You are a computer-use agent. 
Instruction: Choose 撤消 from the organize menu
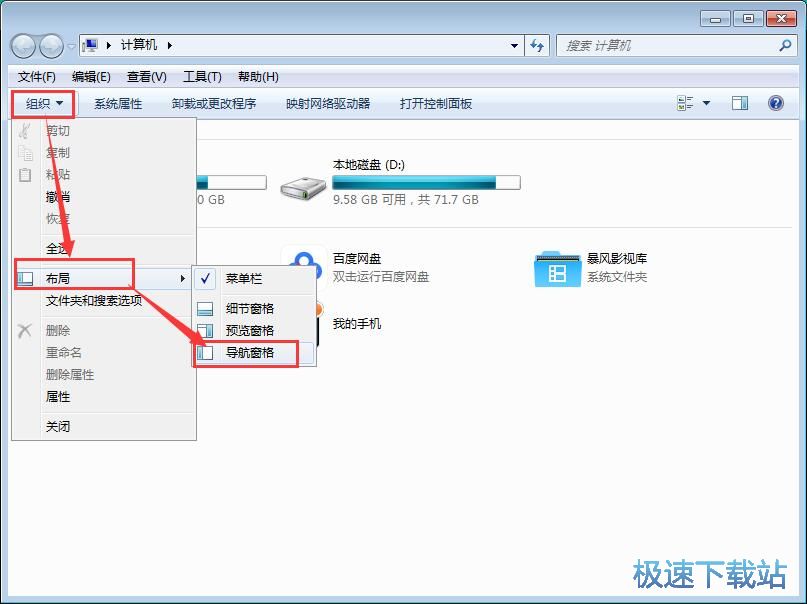coord(58,197)
